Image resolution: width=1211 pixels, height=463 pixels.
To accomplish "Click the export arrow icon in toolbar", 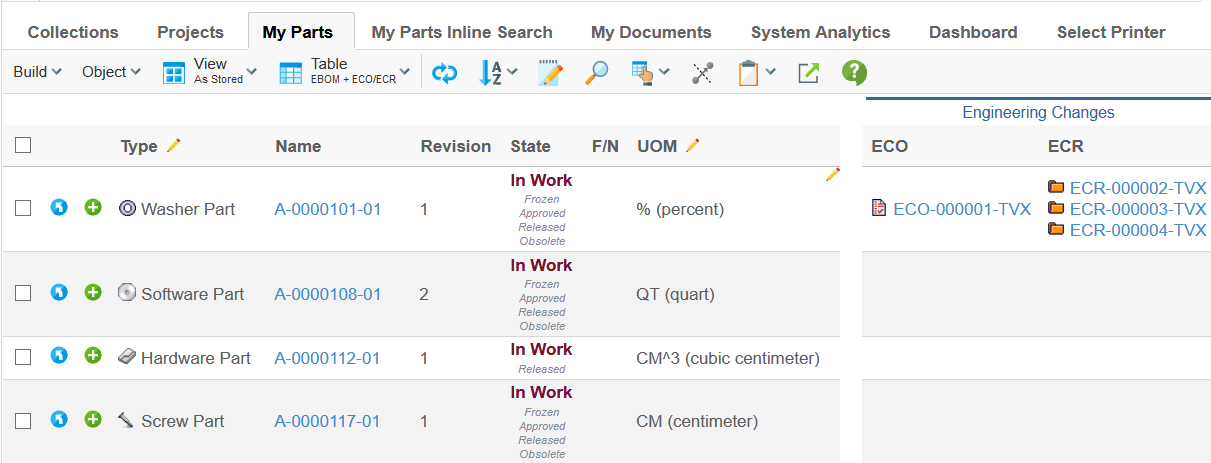I will 808,73.
